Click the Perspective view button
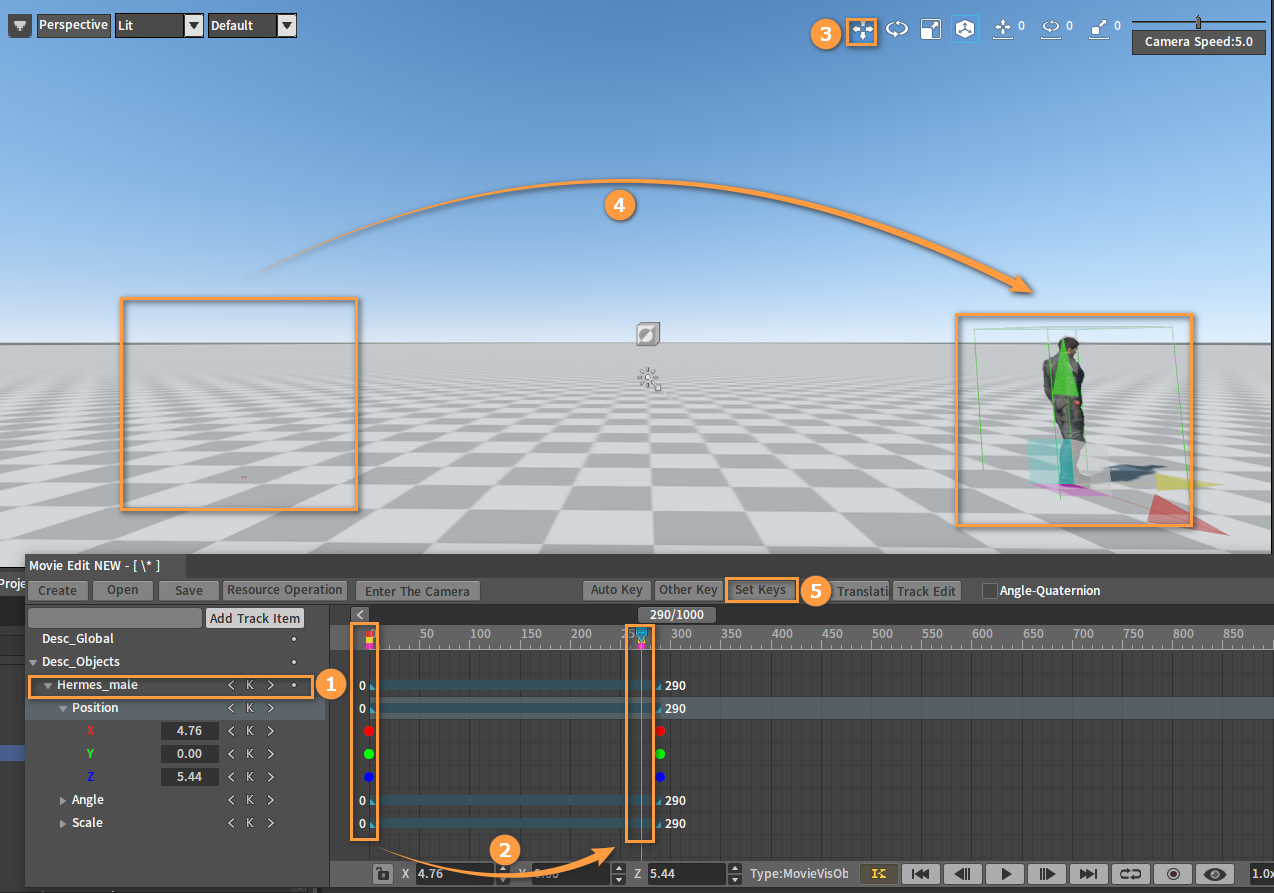Image resolution: width=1274 pixels, height=893 pixels. click(x=73, y=25)
